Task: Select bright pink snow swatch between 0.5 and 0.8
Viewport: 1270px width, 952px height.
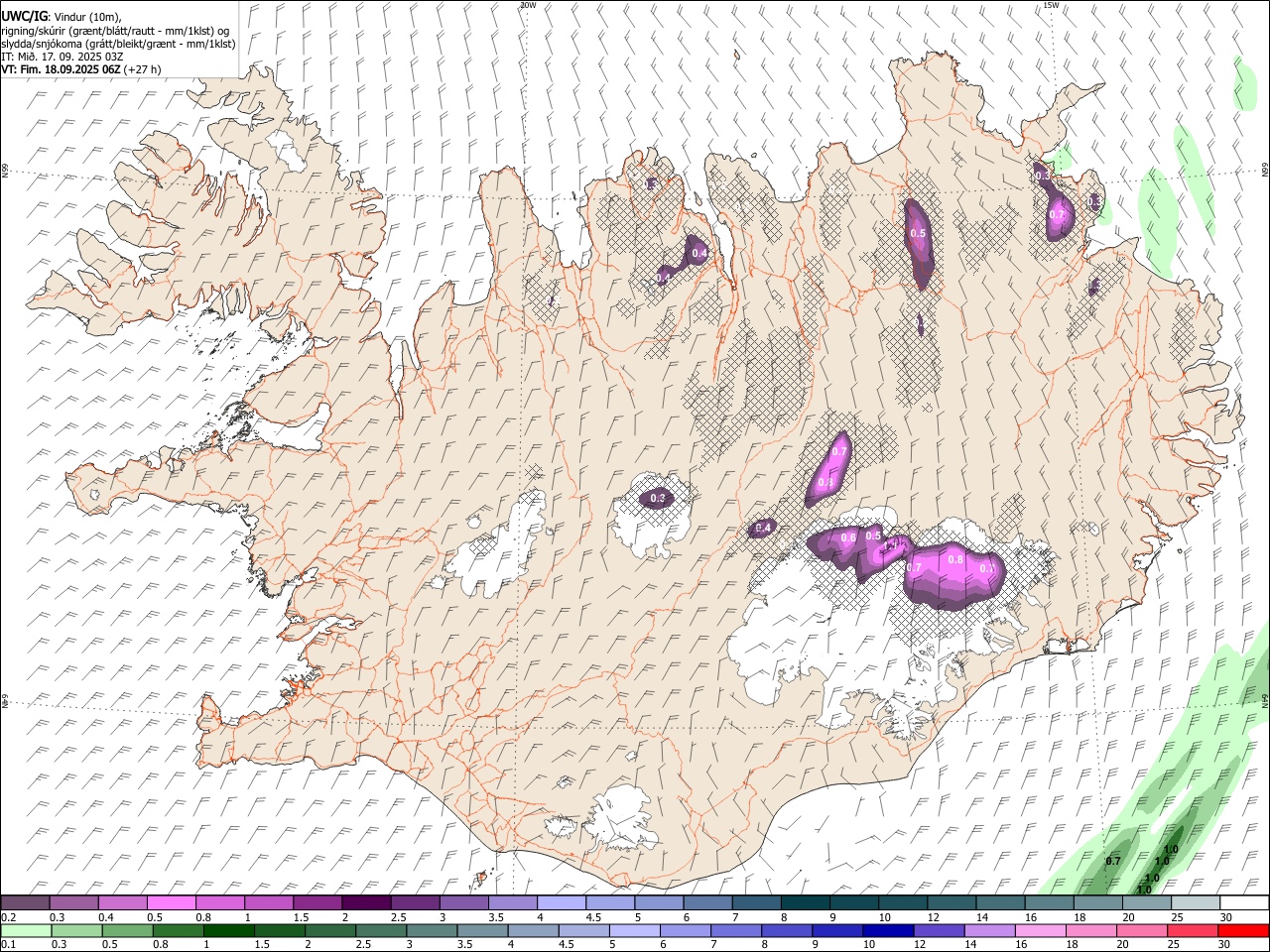Action: pos(172,903)
